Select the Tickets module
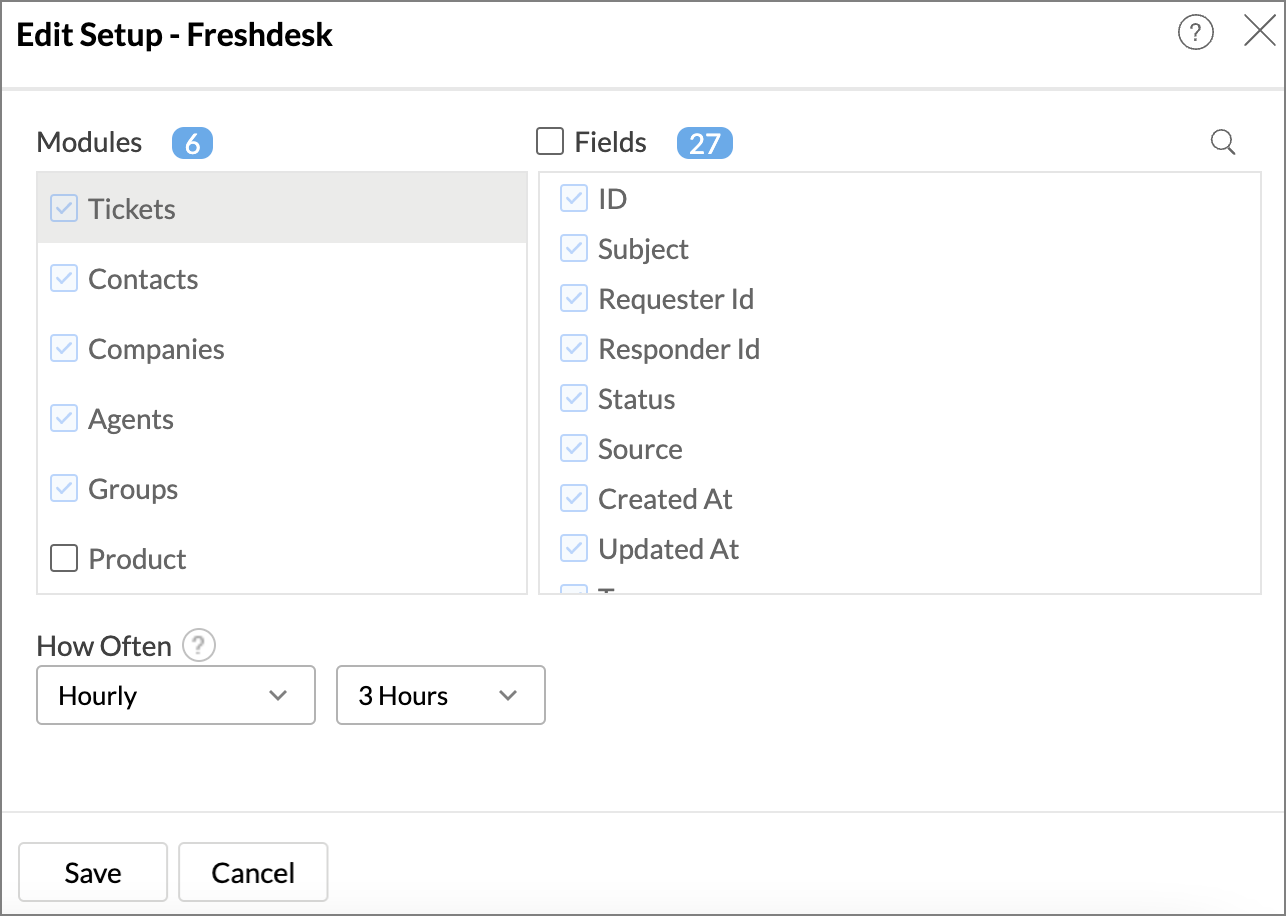 click(x=282, y=208)
